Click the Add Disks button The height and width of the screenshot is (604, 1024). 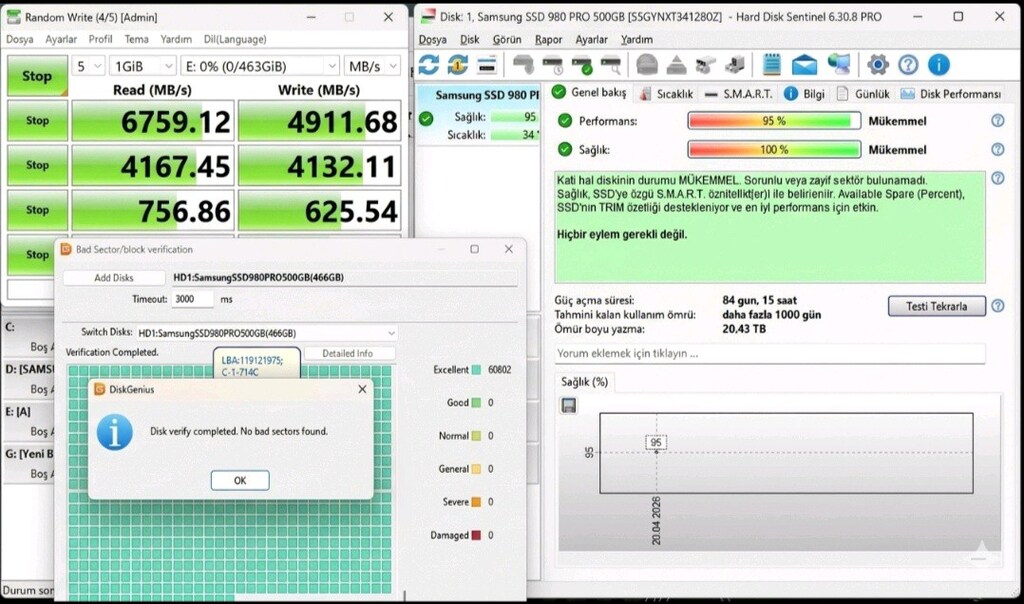coord(114,278)
